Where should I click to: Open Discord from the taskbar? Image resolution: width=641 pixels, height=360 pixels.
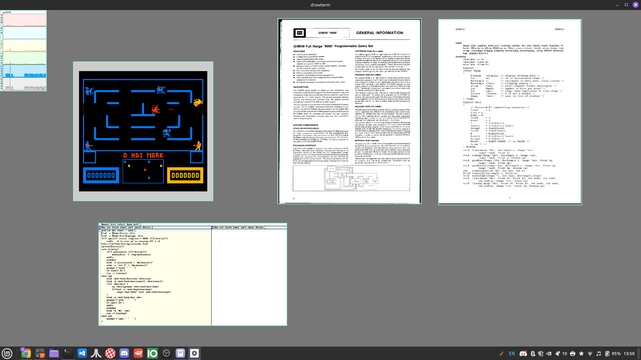click(124, 353)
